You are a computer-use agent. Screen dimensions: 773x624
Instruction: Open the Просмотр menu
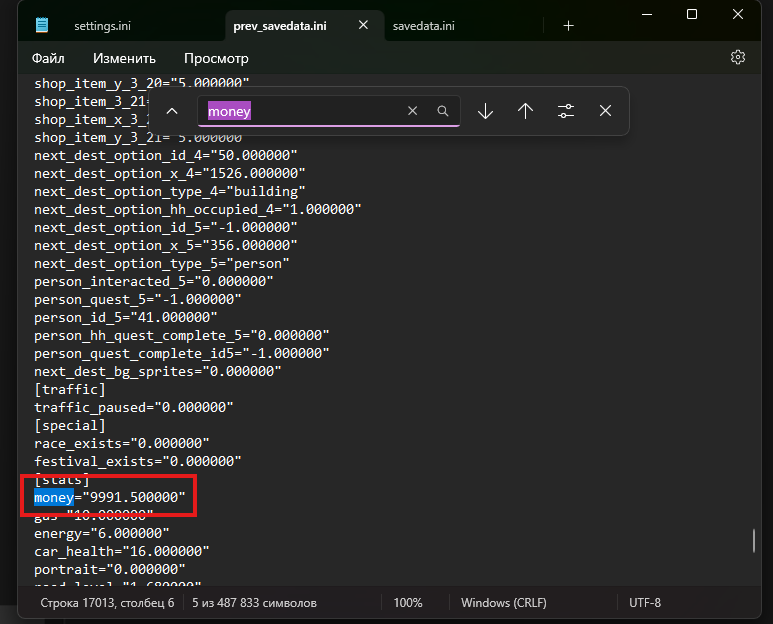[x=216, y=58]
